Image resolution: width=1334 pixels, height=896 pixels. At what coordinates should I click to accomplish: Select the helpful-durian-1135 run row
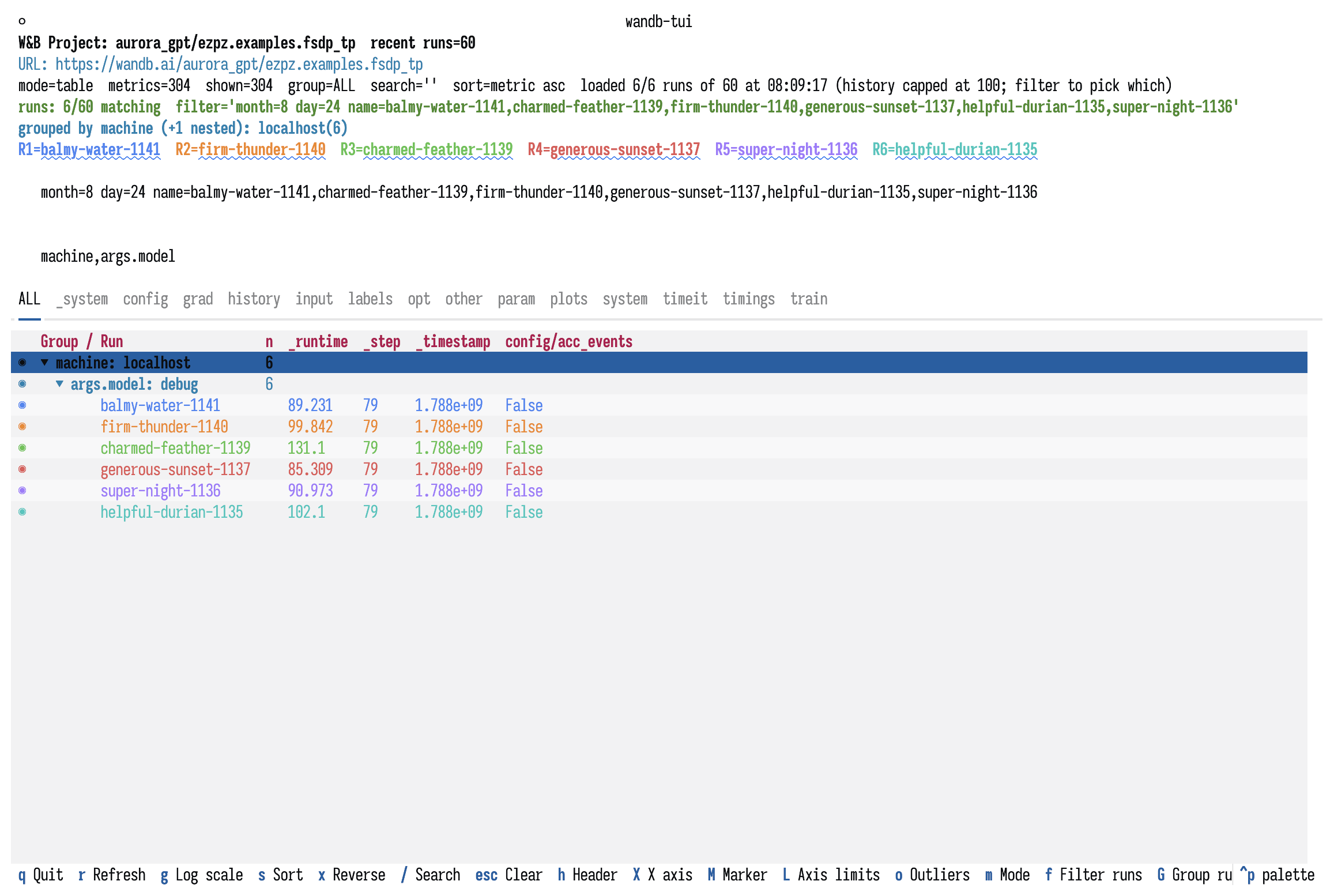click(659, 512)
